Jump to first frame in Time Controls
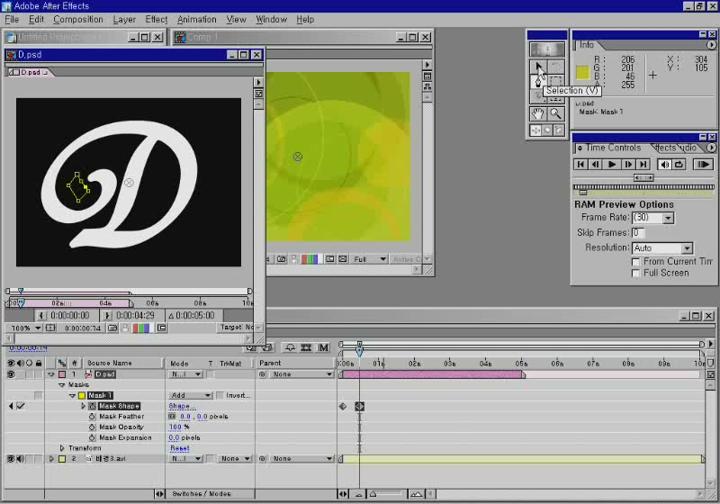This screenshot has width=720, height=504. 580,164
